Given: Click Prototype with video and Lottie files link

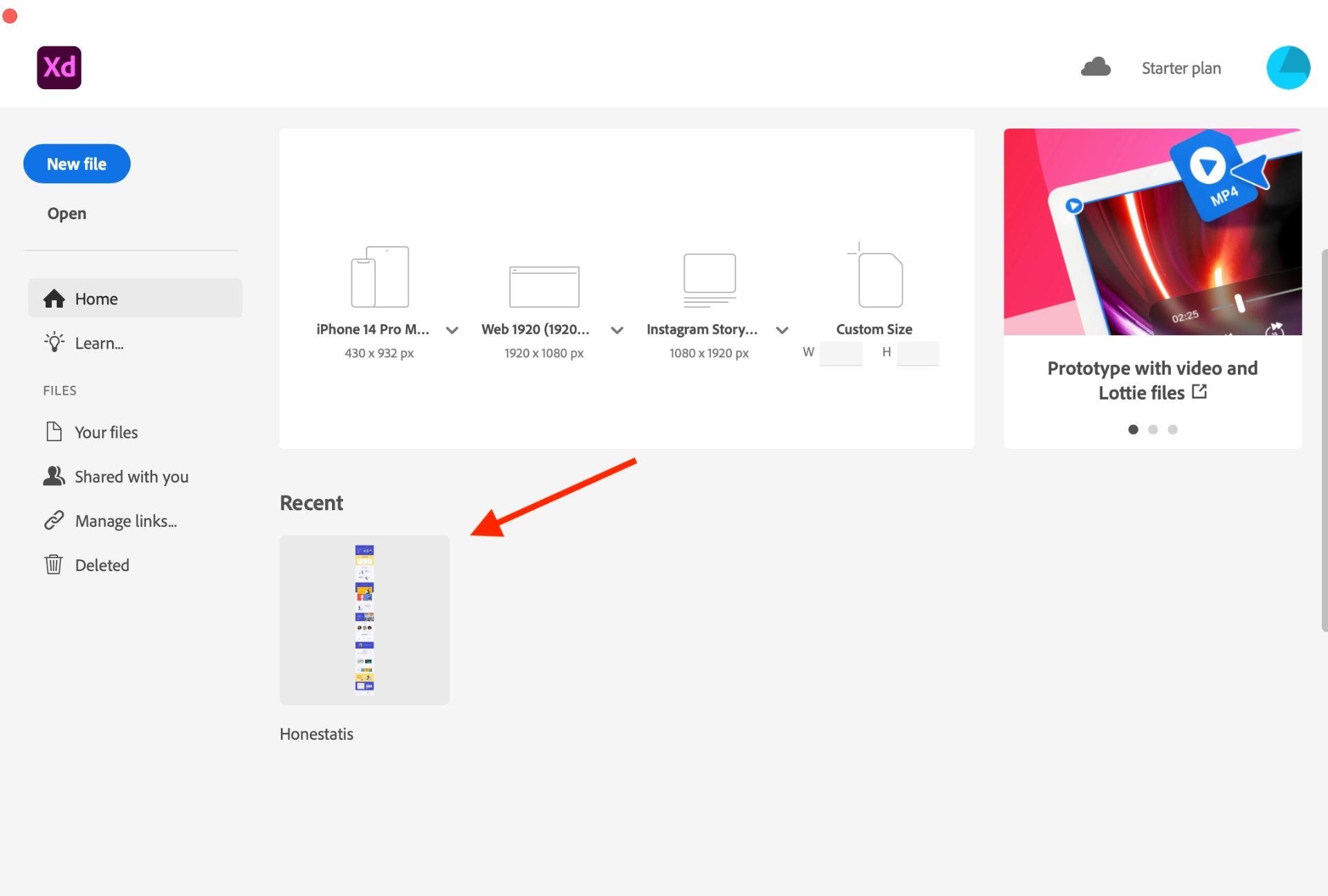Looking at the screenshot, I should pyautogui.click(x=1152, y=380).
